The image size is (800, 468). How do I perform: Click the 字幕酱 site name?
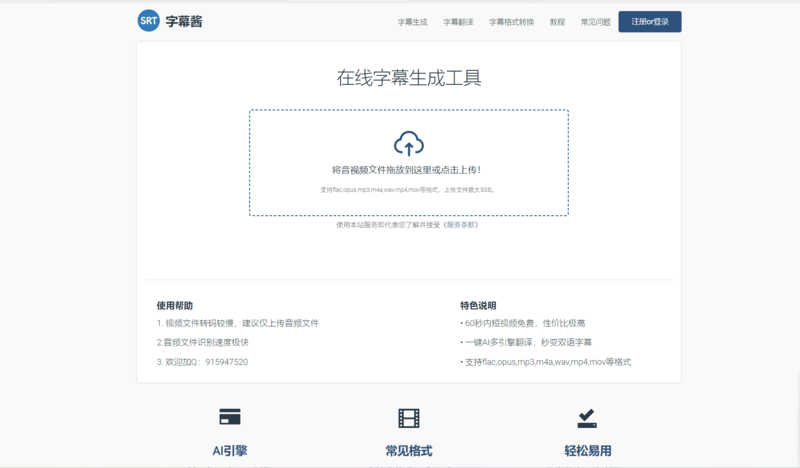(x=184, y=21)
